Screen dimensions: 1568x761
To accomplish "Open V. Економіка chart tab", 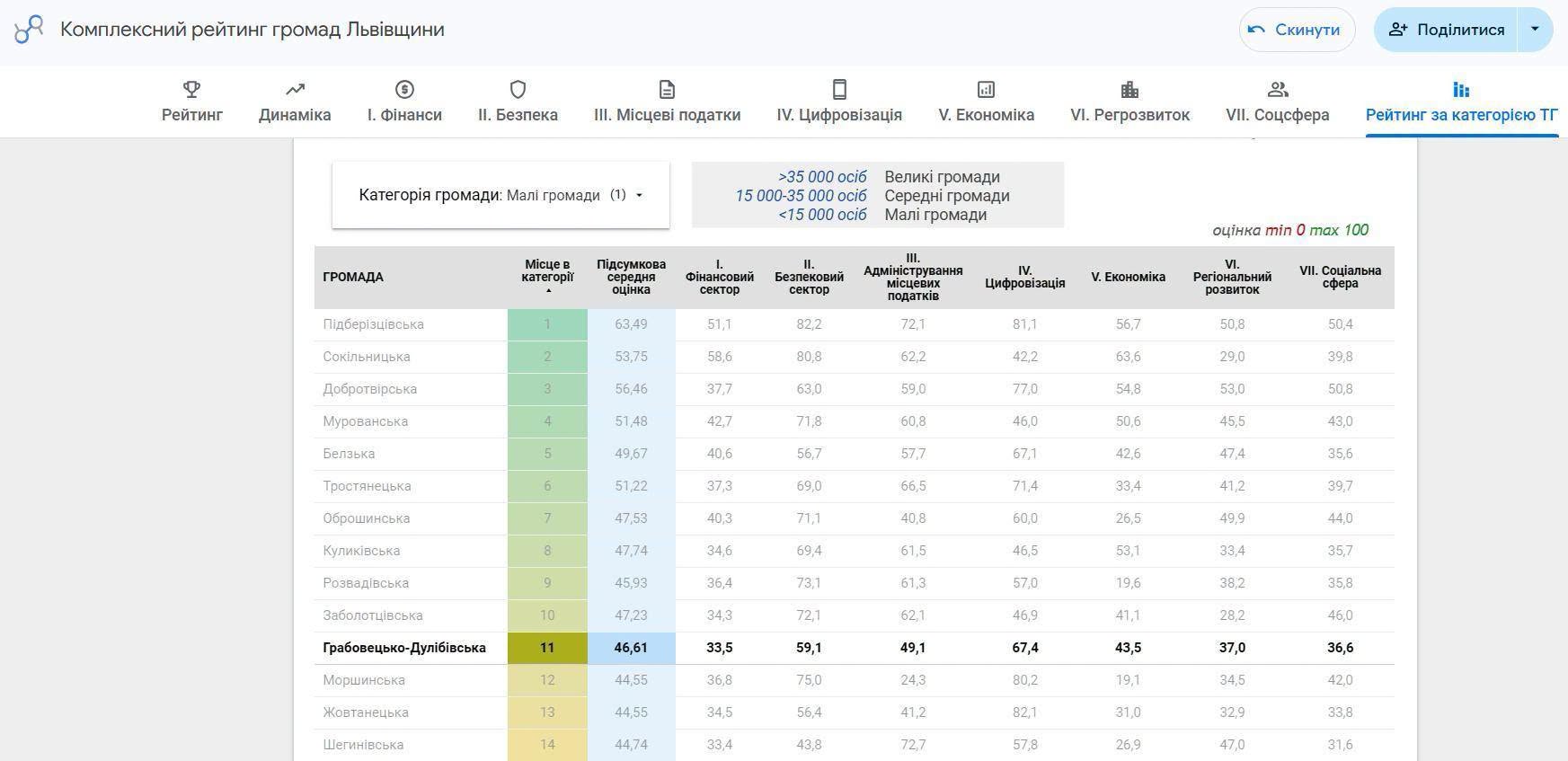I will coord(986,102).
